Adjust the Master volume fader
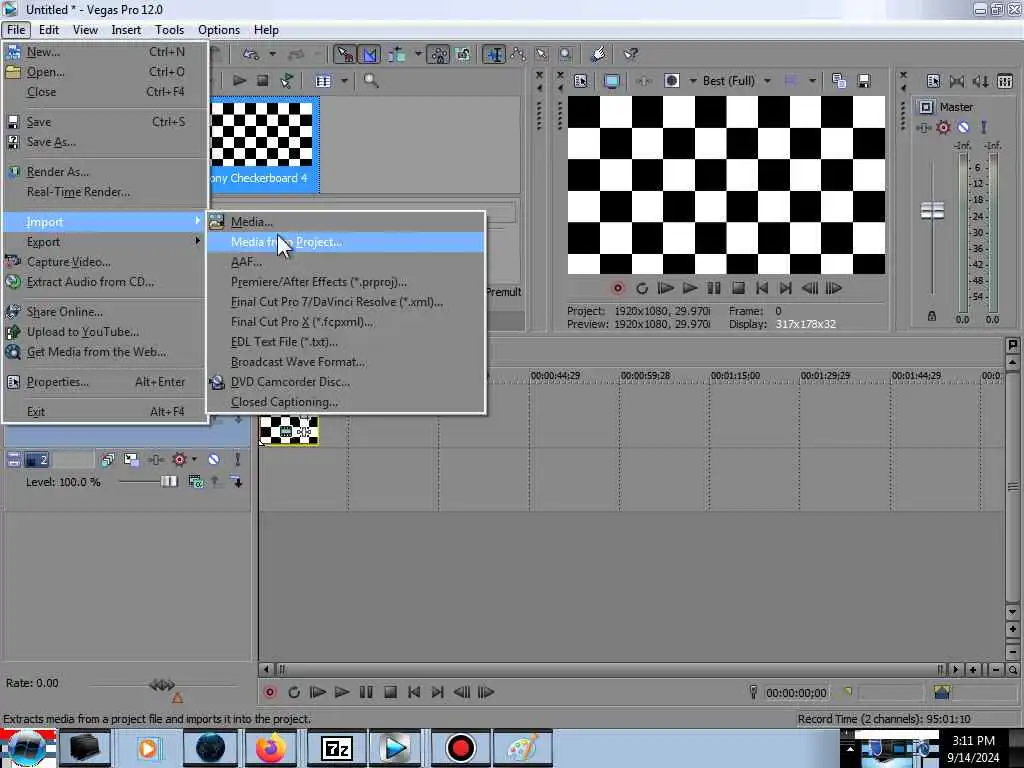Screen dimensions: 1024x768 click(x=932, y=211)
